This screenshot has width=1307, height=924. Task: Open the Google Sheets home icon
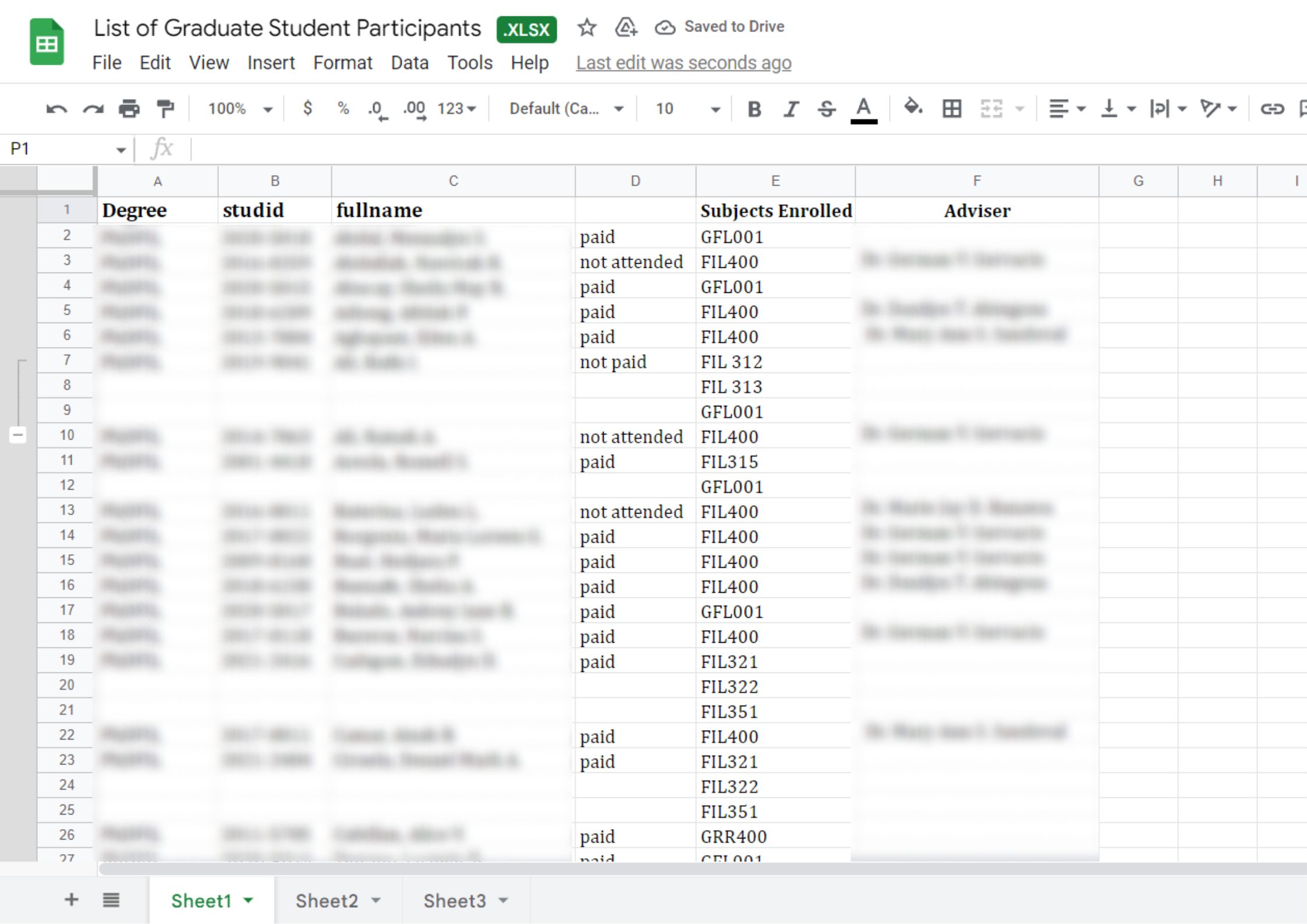(x=47, y=42)
